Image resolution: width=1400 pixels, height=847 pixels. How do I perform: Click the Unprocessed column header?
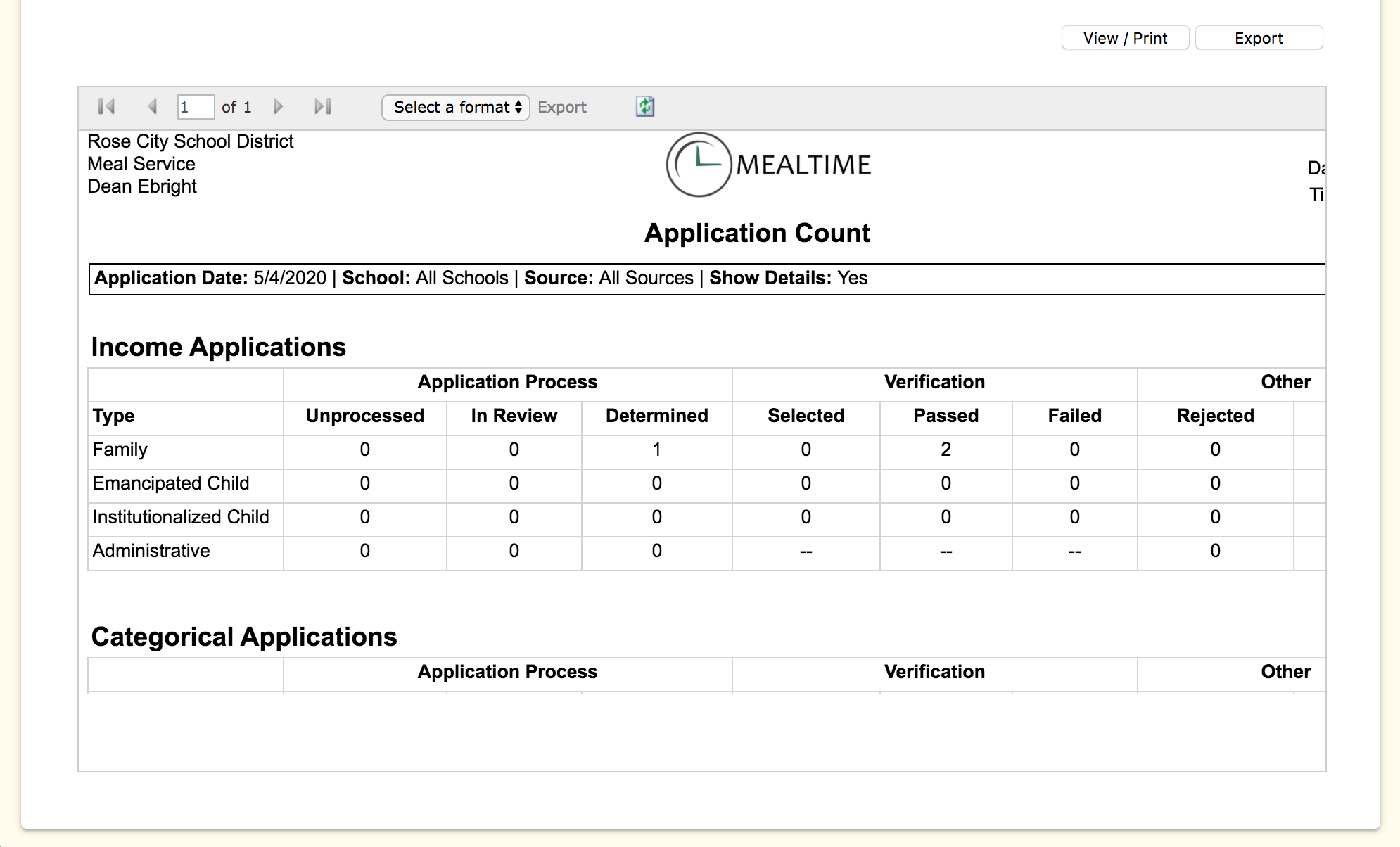364,416
